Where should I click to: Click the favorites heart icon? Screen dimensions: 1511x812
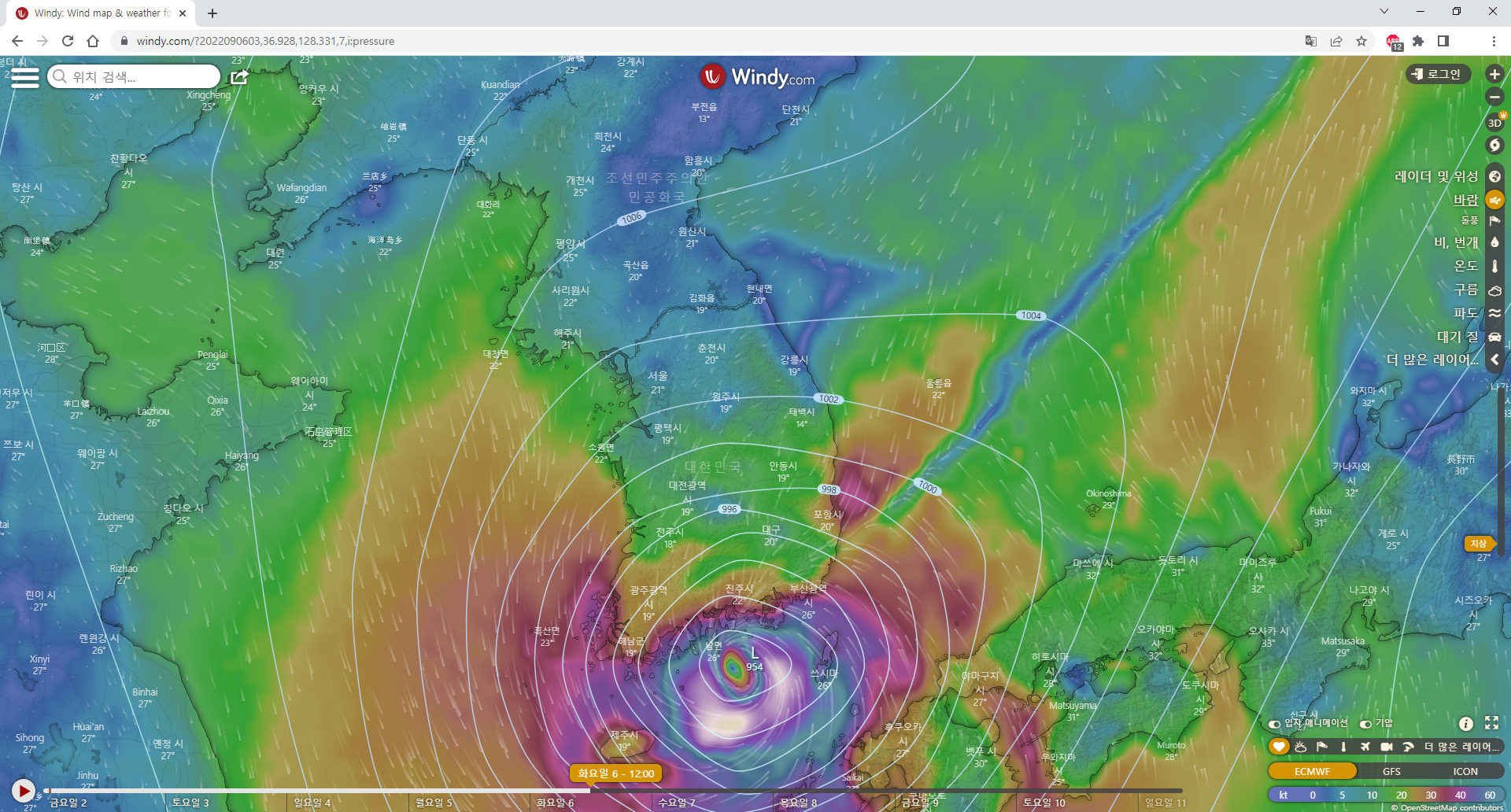[1279, 747]
